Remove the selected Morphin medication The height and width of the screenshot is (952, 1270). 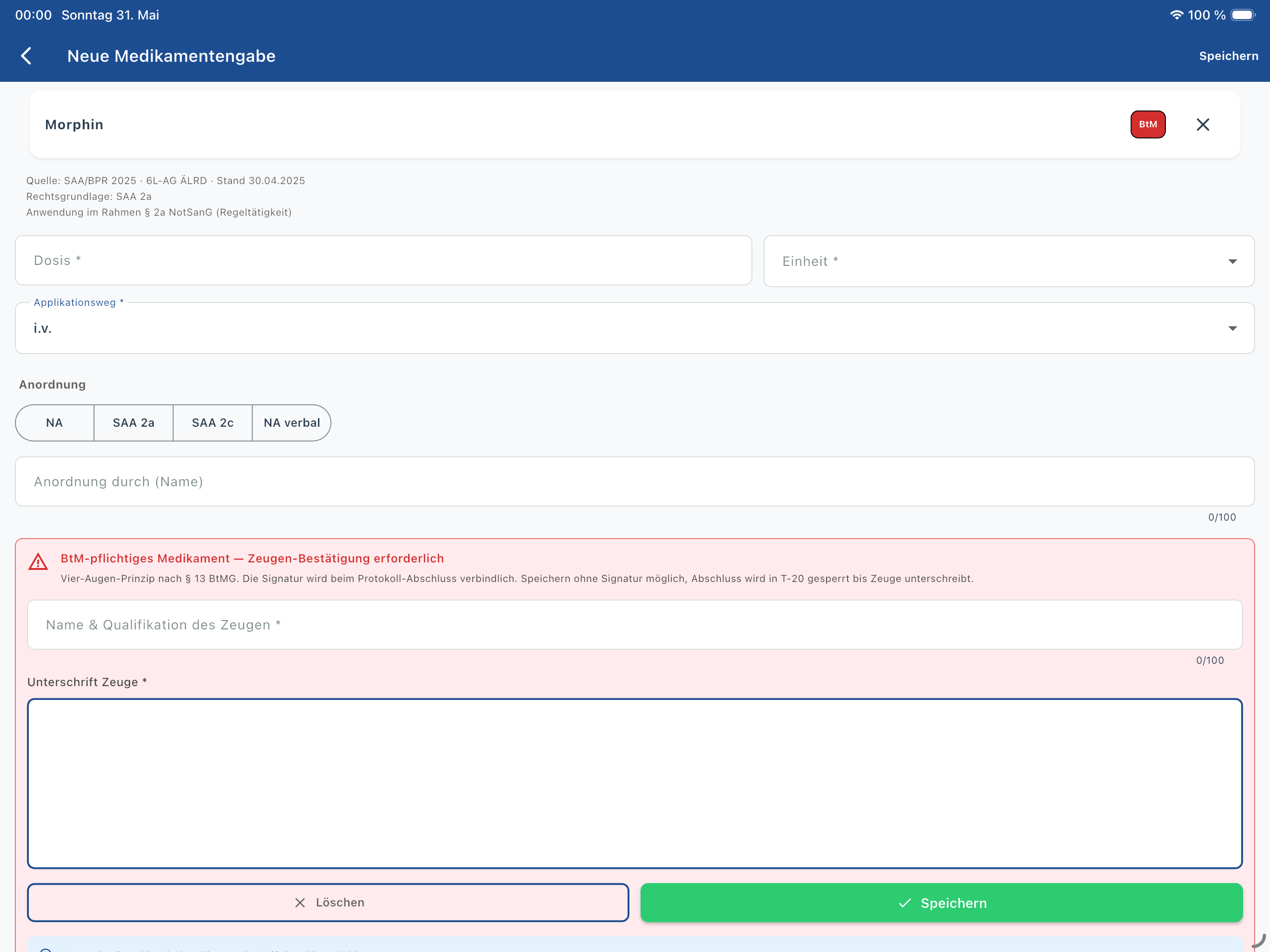(x=1202, y=124)
